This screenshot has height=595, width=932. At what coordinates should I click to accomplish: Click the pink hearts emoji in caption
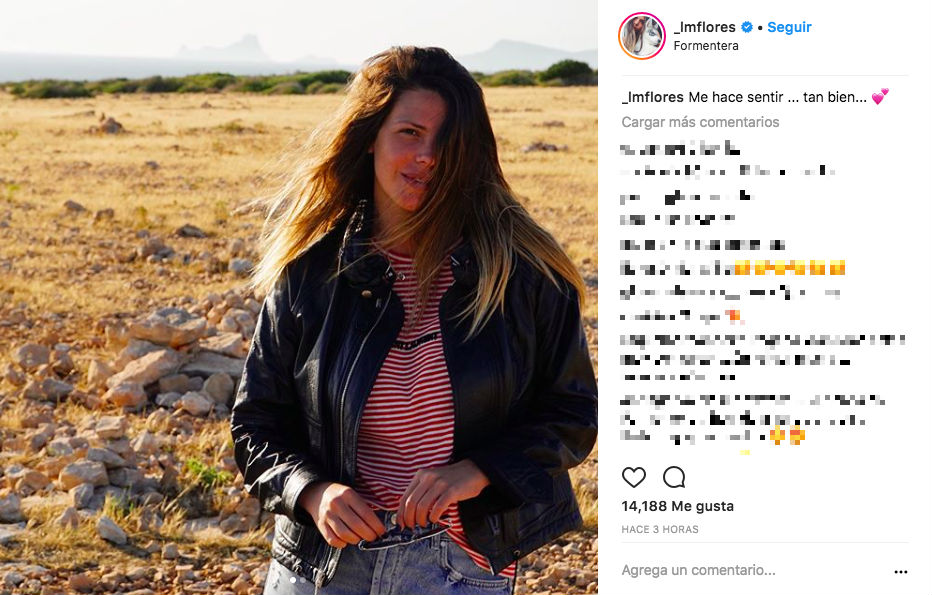[880, 96]
